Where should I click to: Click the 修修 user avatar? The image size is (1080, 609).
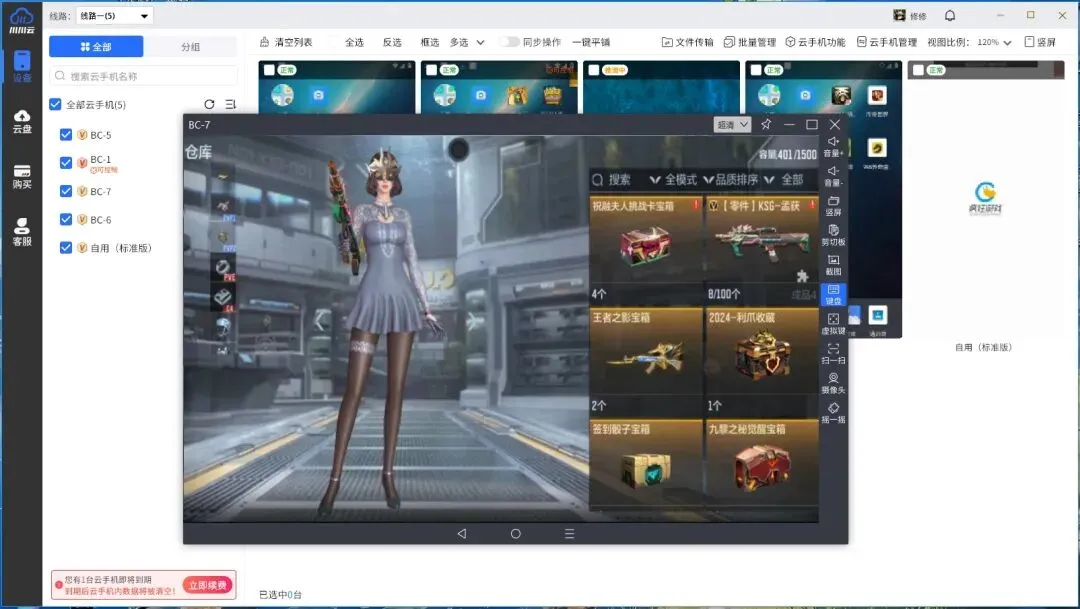pos(900,15)
